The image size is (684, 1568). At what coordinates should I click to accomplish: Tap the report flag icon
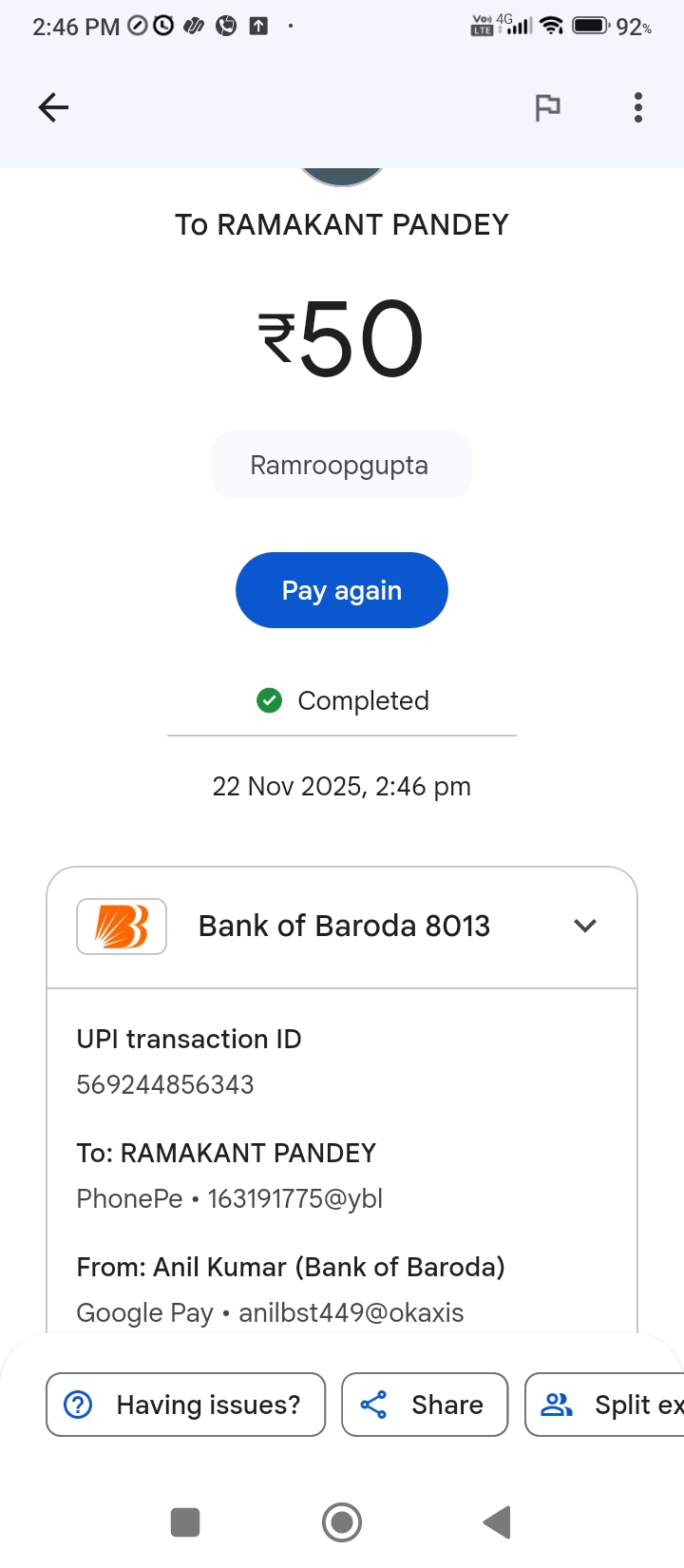click(547, 108)
